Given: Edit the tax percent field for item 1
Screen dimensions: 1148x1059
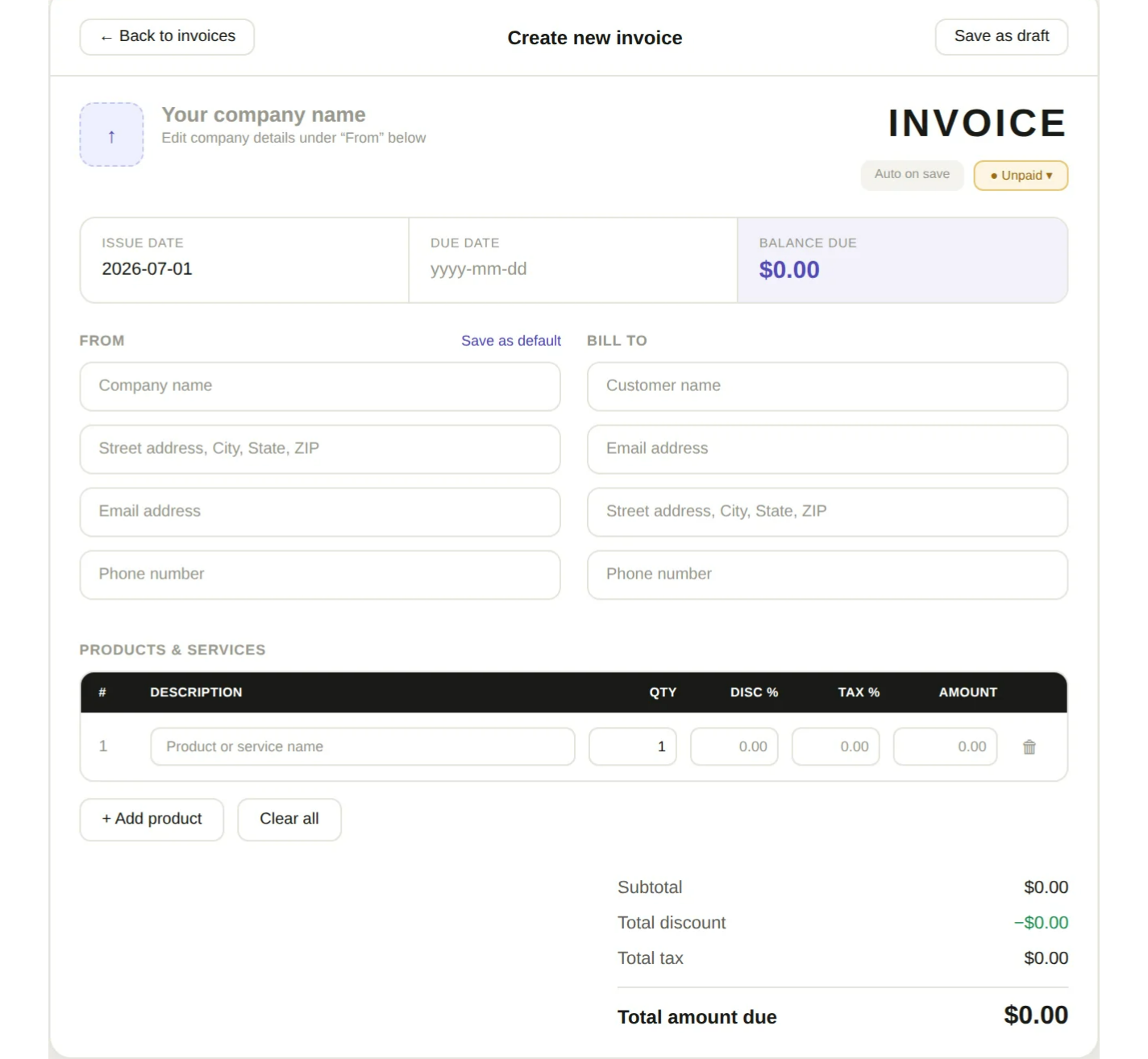Looking at the screenshot, I should 836,747.
